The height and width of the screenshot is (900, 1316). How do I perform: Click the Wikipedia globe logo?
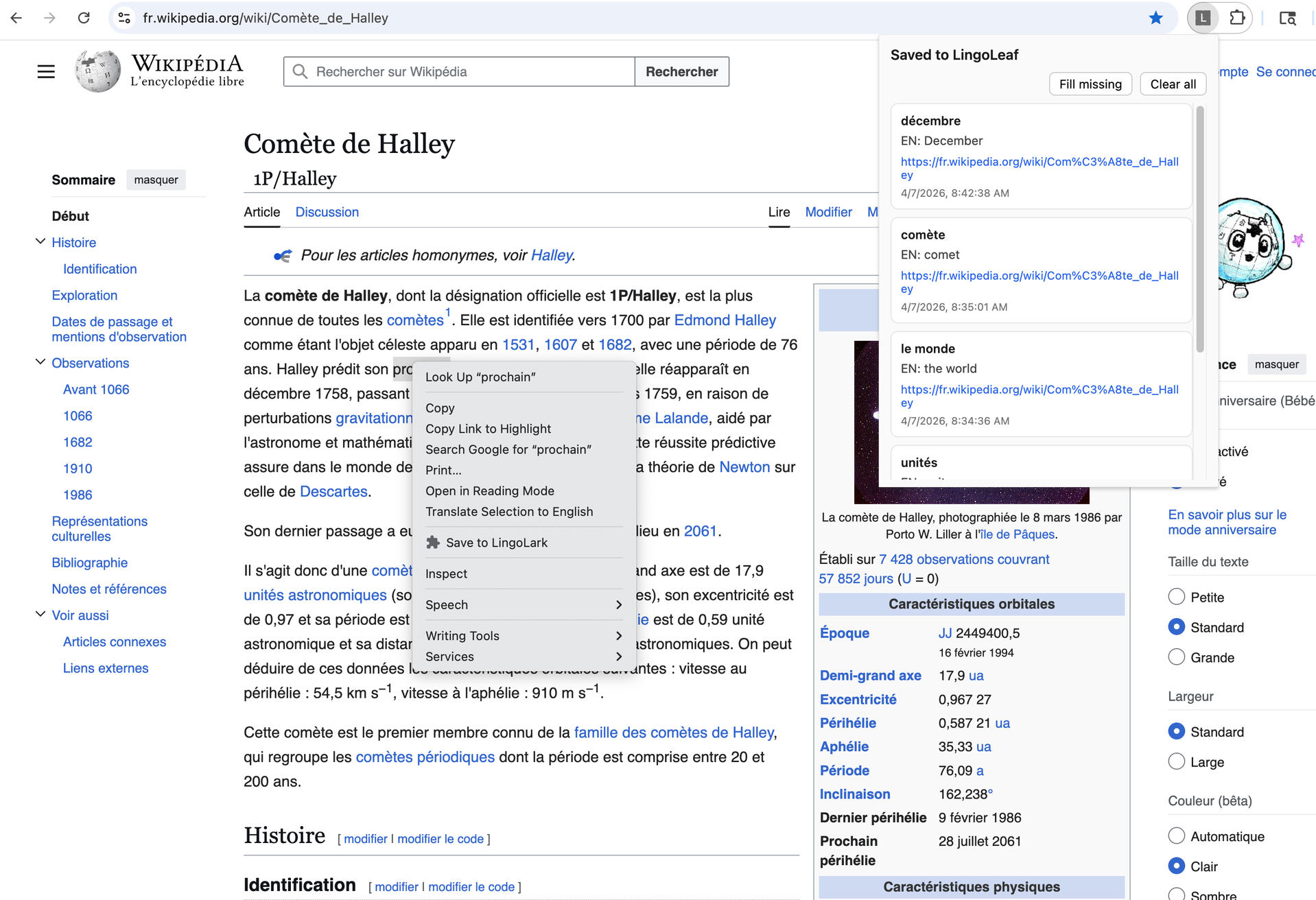point(97,71)
